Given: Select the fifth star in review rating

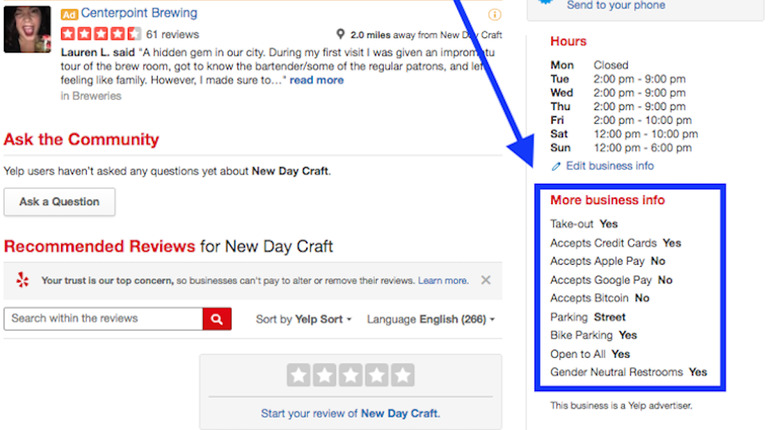Looking at the screenshot, I should [x=402, y=375].
